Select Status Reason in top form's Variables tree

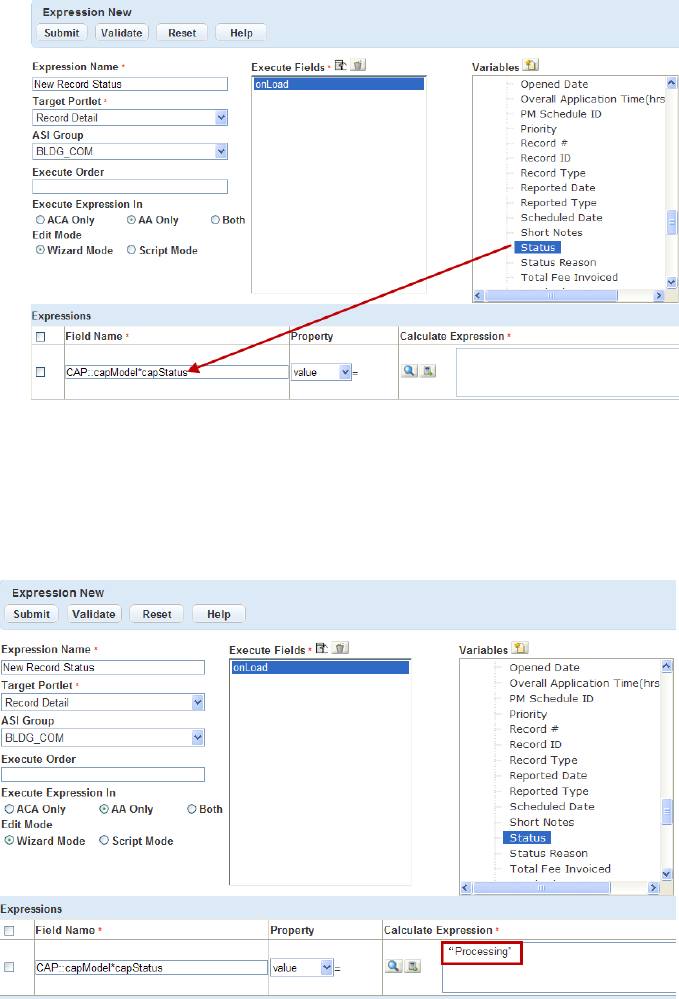[x=559, y=262]
